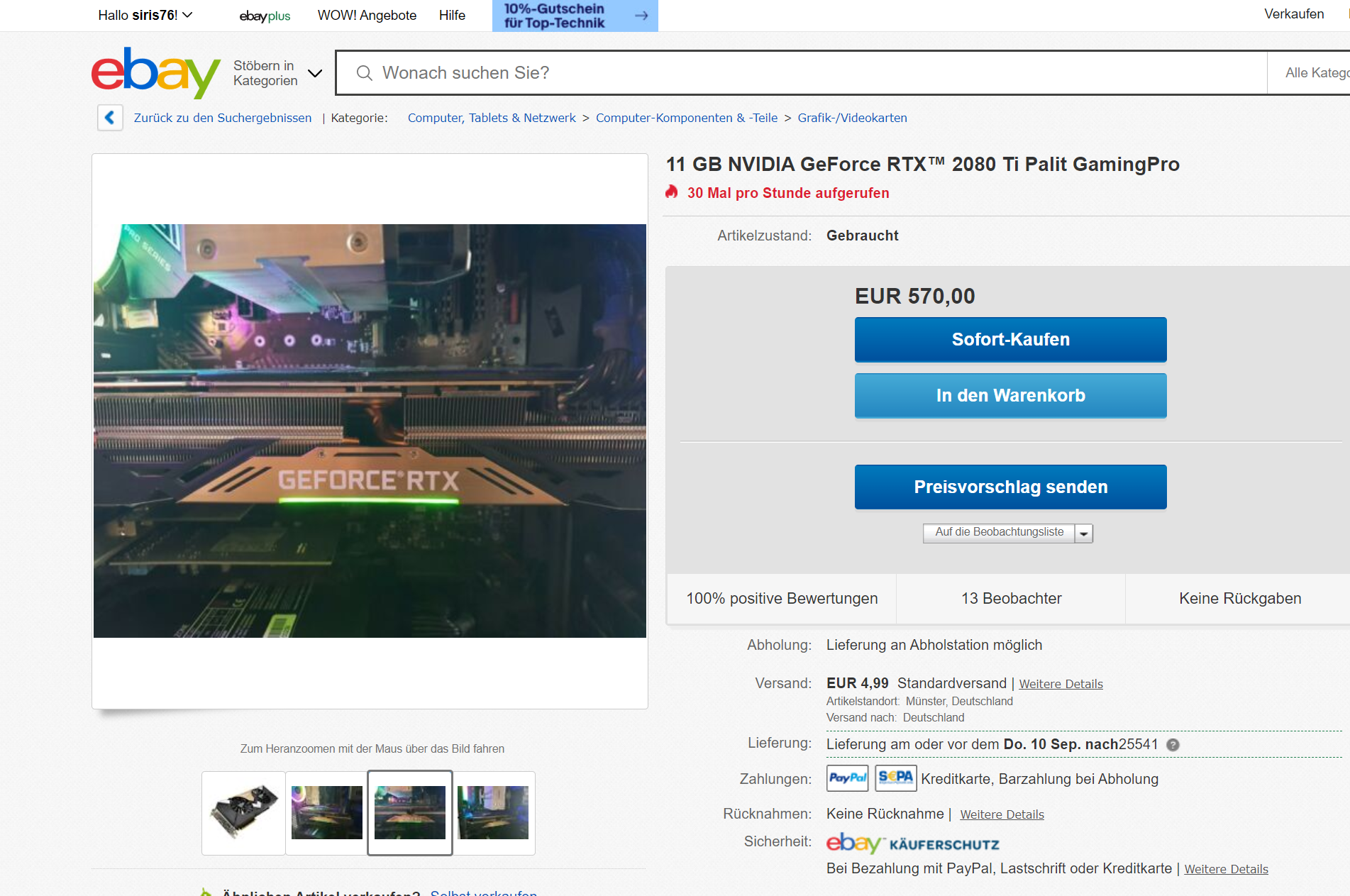
Task: Click the back arrow to search results
Action: (110, 118)
